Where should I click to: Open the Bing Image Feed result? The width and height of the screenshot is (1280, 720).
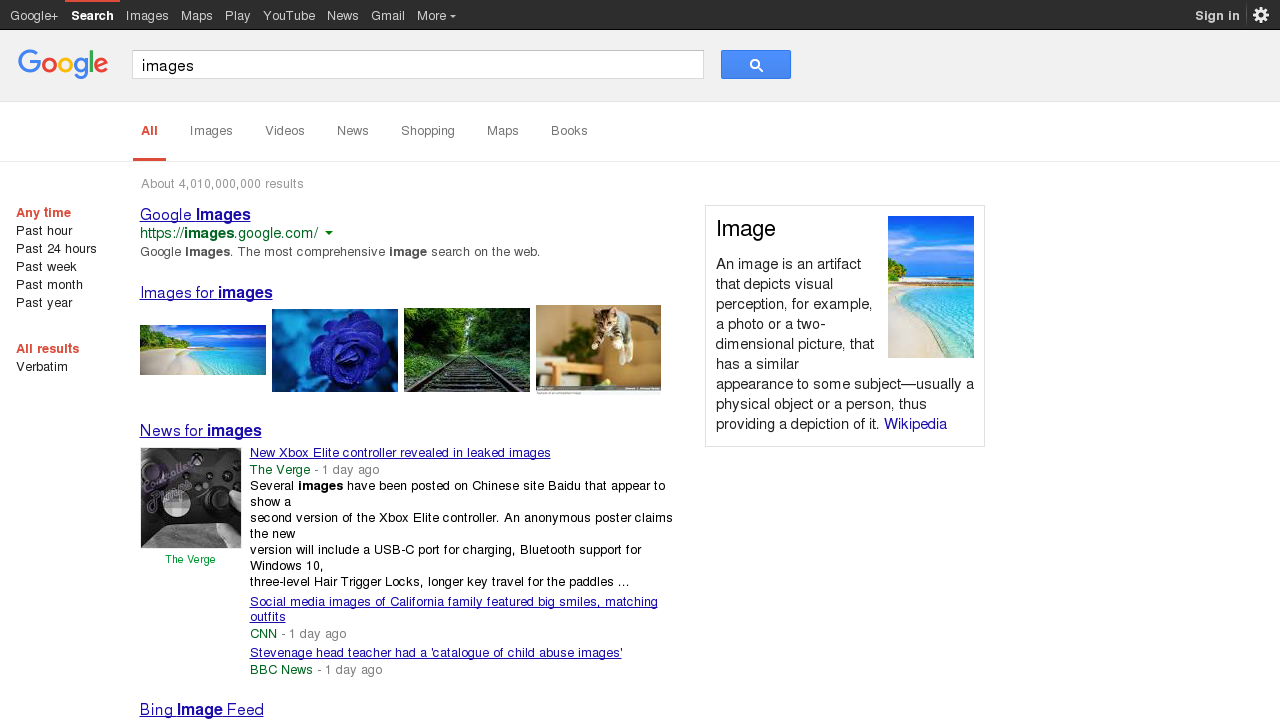pos(202,709)
